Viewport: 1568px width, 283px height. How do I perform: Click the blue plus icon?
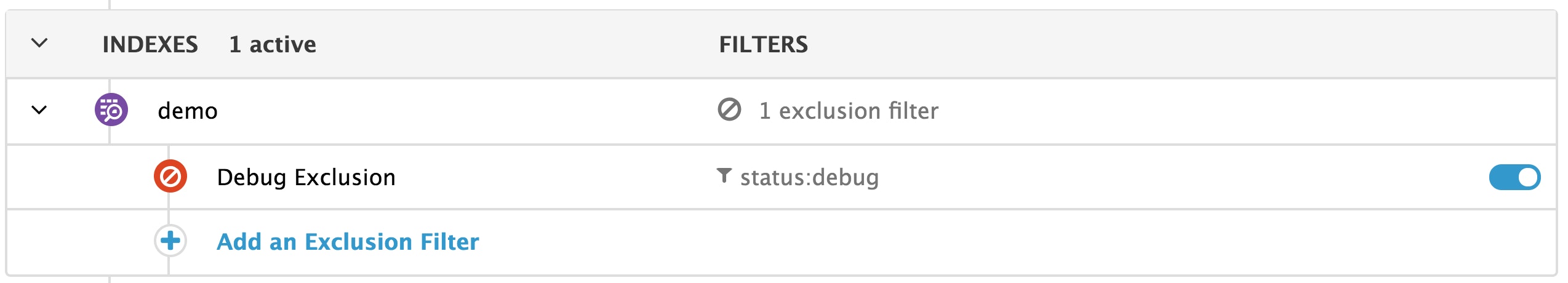[x=170, y=241]
